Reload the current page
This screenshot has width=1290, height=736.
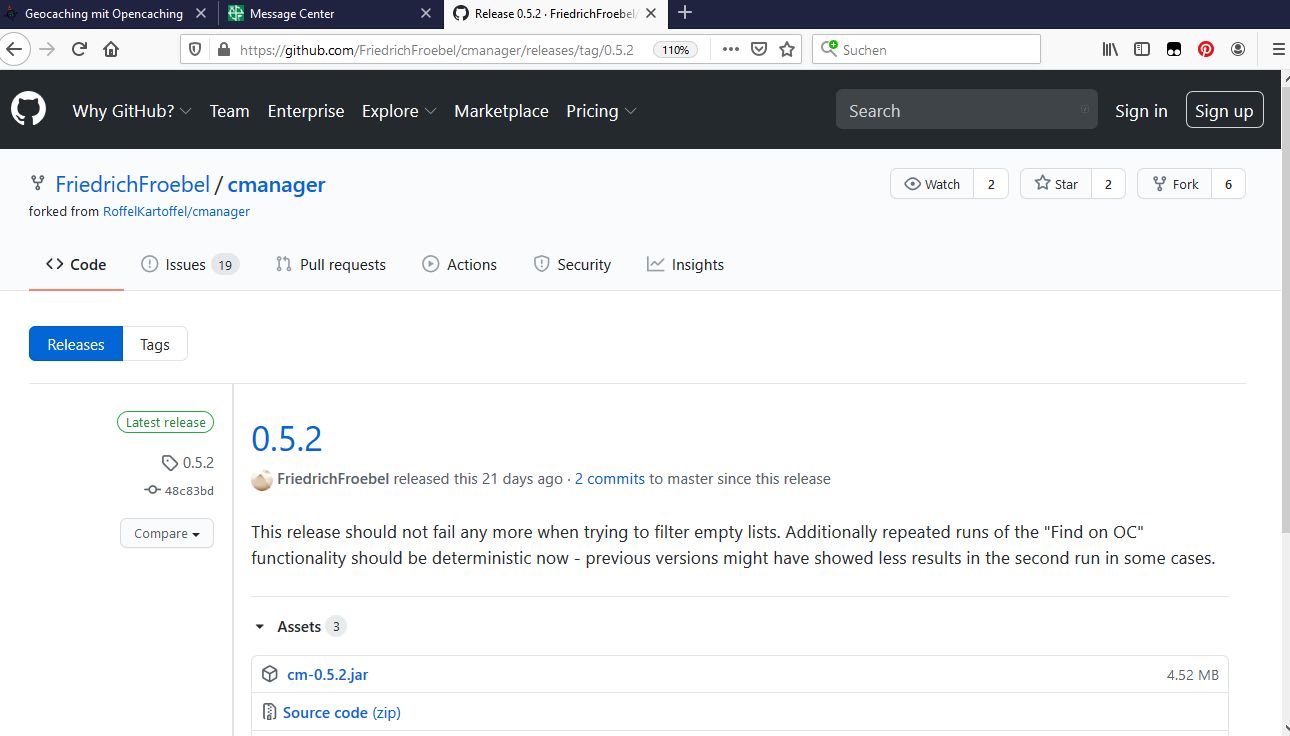pos(79,49)
